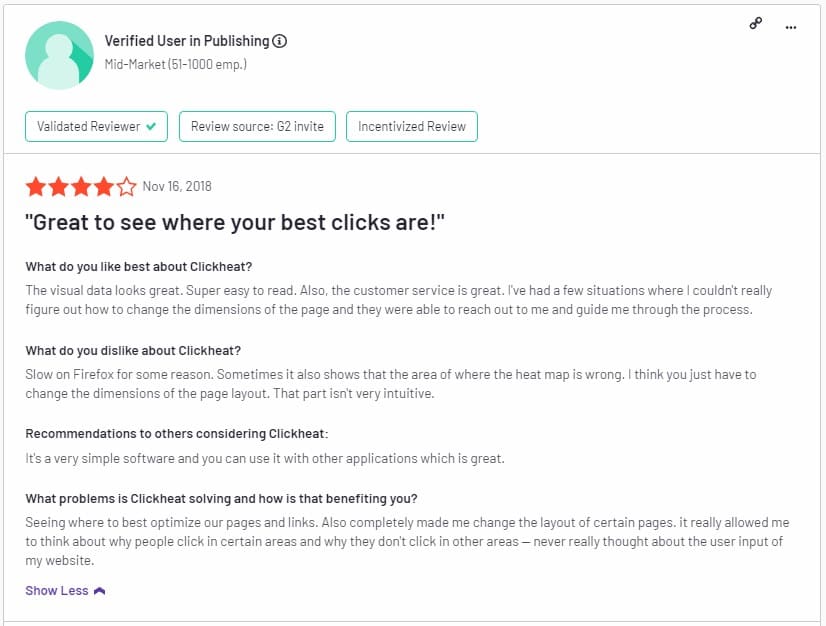This screenshot has width=826, height=626.
Task: Click the copy review link icon
Action: click(755, 24)
